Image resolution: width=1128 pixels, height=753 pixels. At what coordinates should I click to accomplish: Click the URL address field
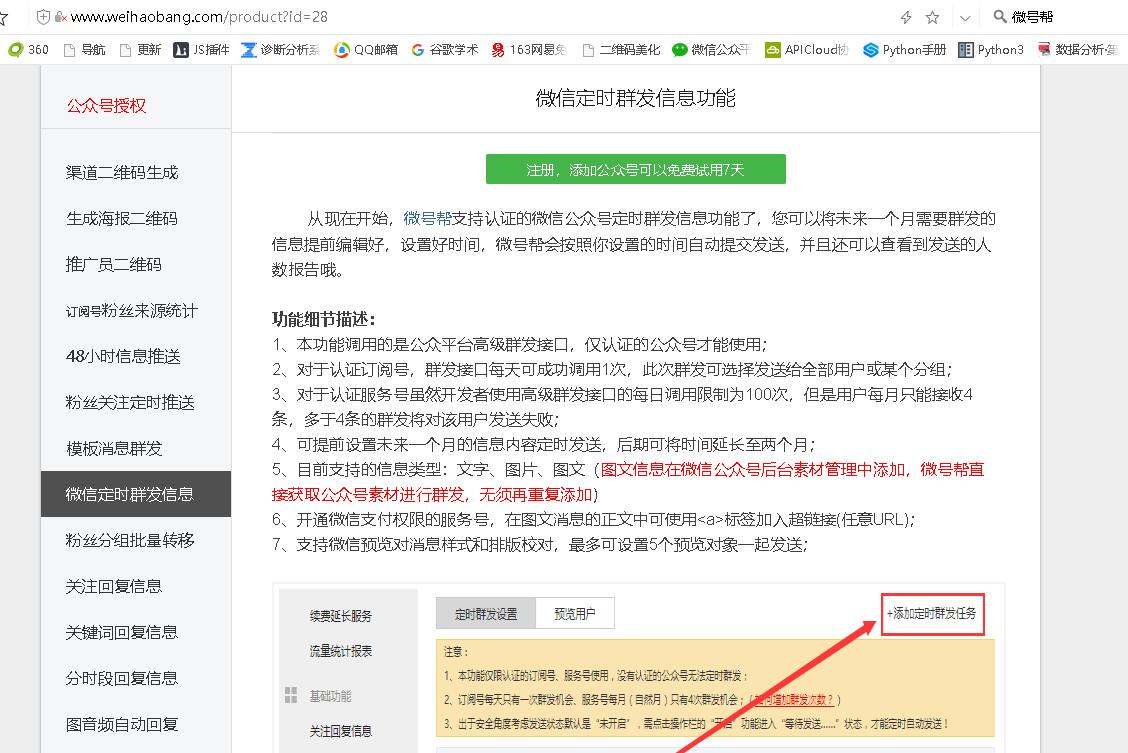coord(199,17)
